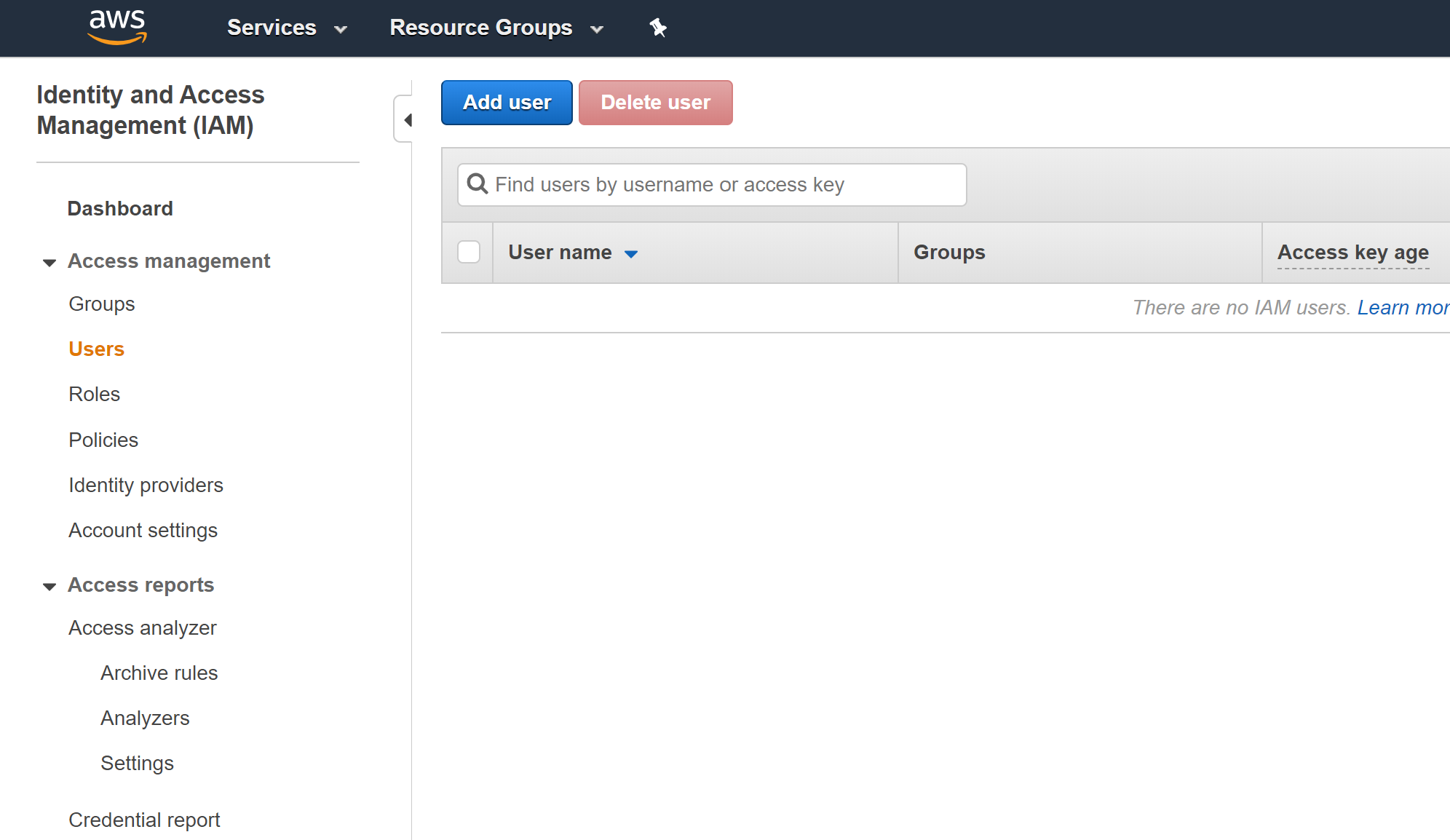
Task: Click the AWS logo home icon
Action: click(x=117, y=28)
